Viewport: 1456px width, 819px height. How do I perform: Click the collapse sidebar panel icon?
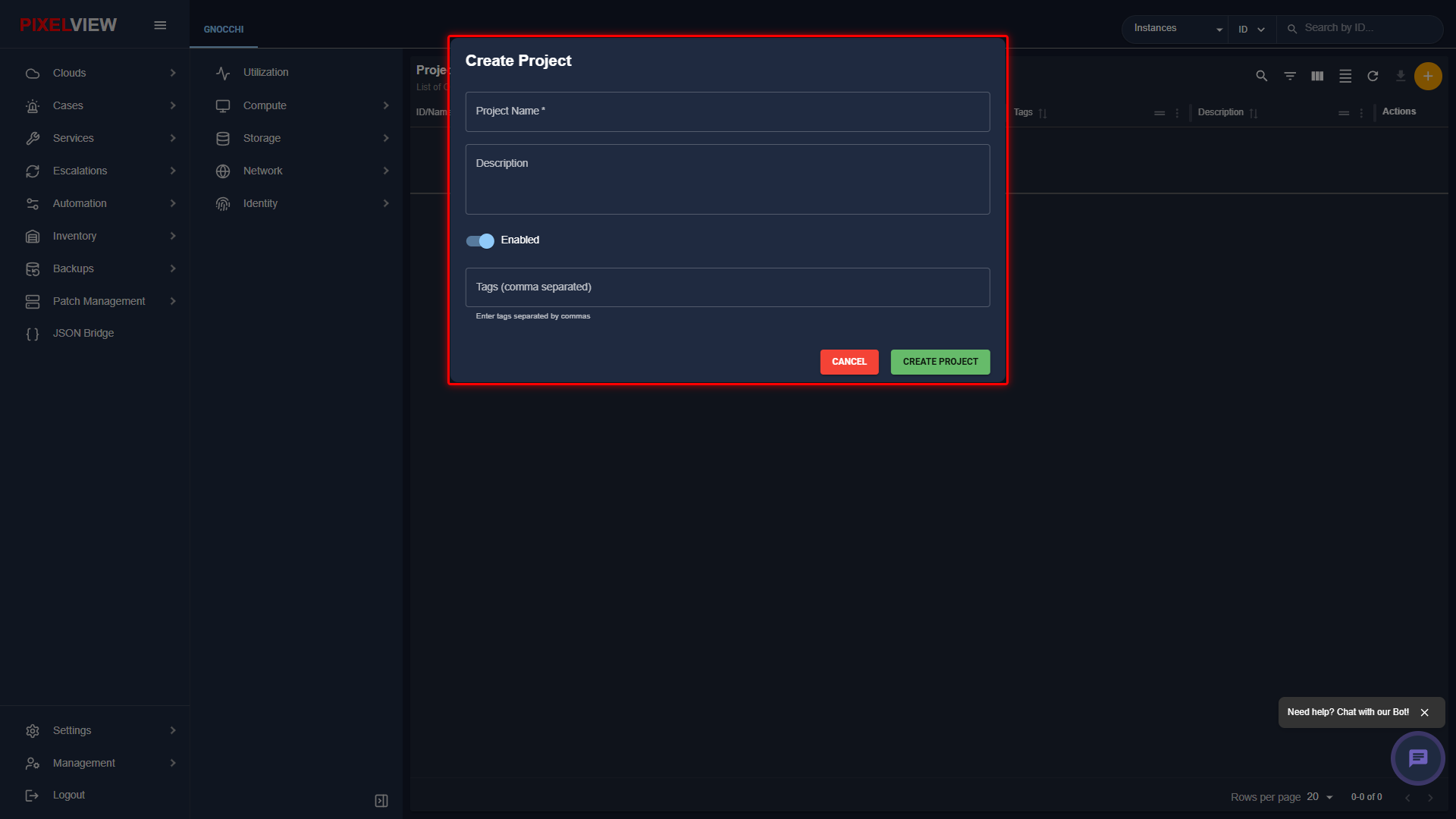381,801
